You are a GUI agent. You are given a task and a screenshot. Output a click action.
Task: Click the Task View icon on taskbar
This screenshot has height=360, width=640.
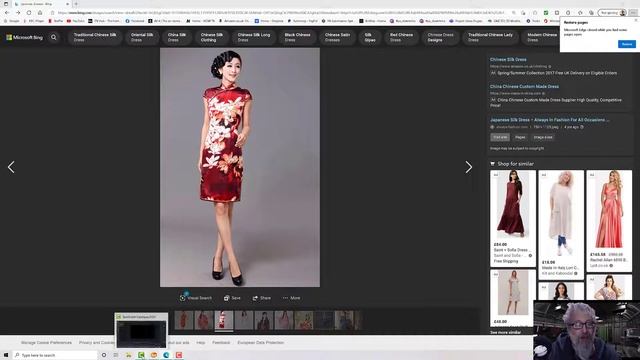point(116,355)
